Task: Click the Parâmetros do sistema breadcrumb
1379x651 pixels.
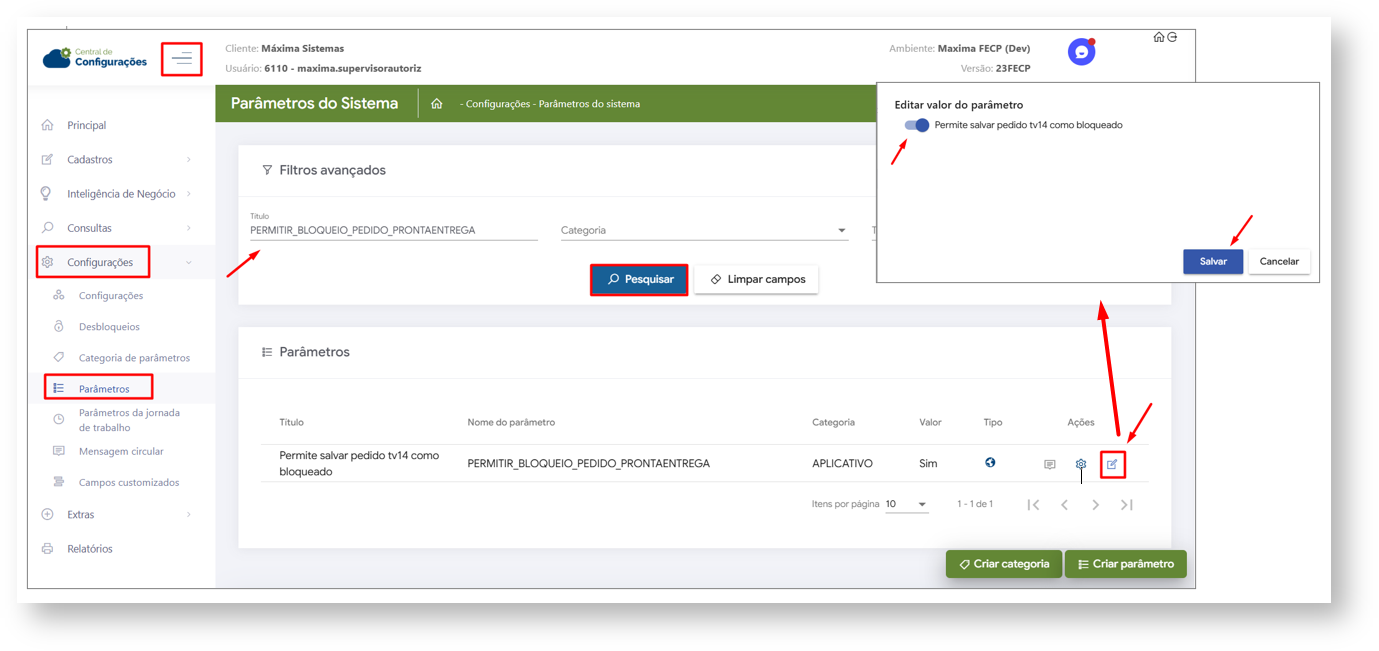Action: point(589,104)
